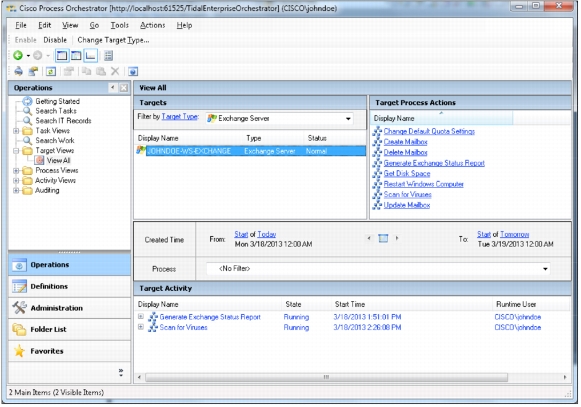Select Search Work tree item
Image resolution: width=581 pixels, height=407 pixels.
pos(55,140)
